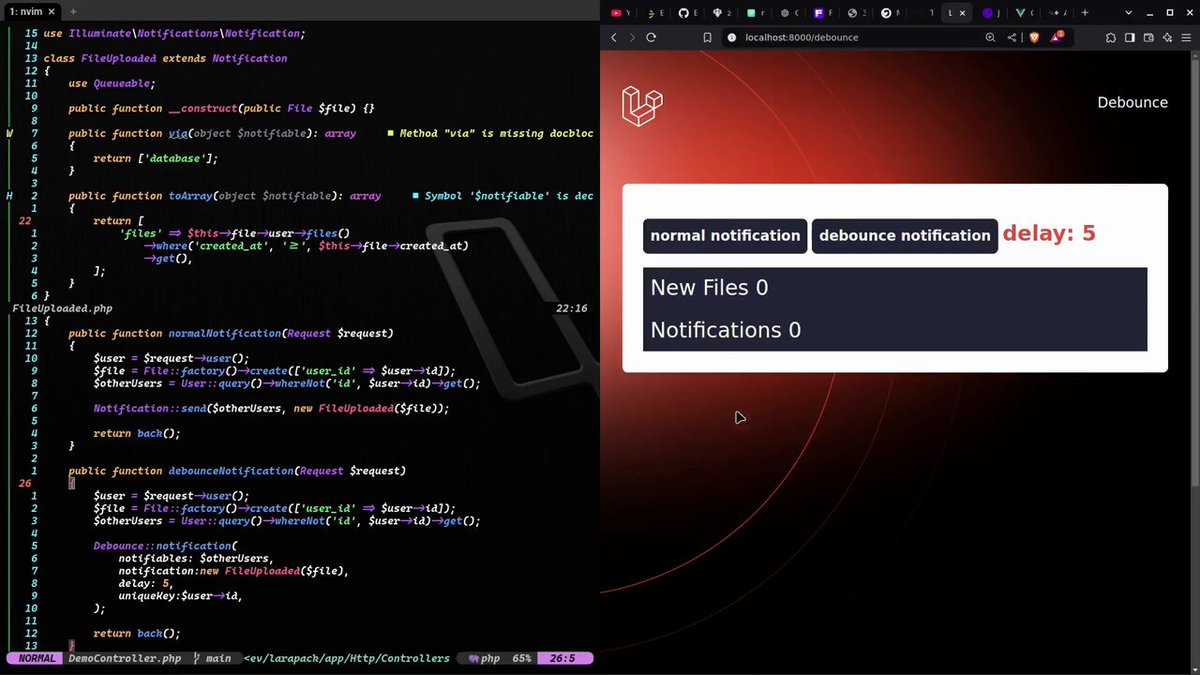Screen dimensions: 1200x675
Task: Place cursor on 'class FileUploaded extends Notification'
Action: pos(165,58)
